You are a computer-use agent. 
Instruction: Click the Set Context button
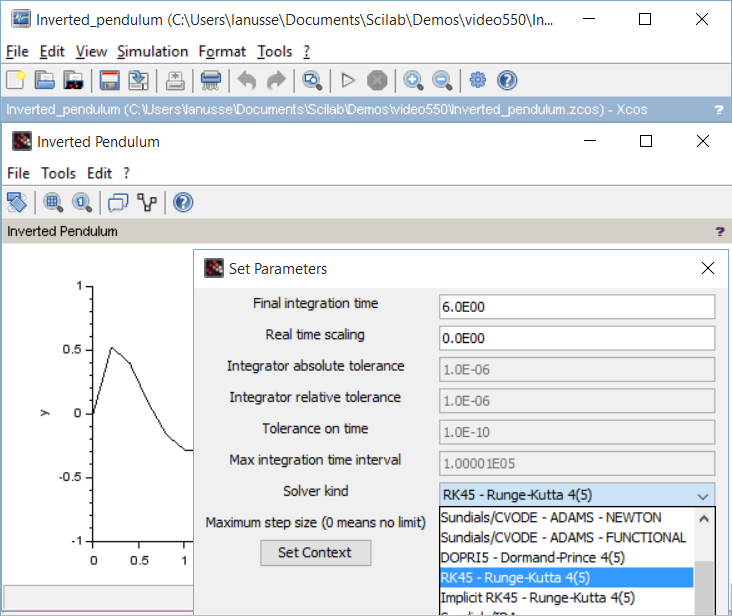pos(316,553)
